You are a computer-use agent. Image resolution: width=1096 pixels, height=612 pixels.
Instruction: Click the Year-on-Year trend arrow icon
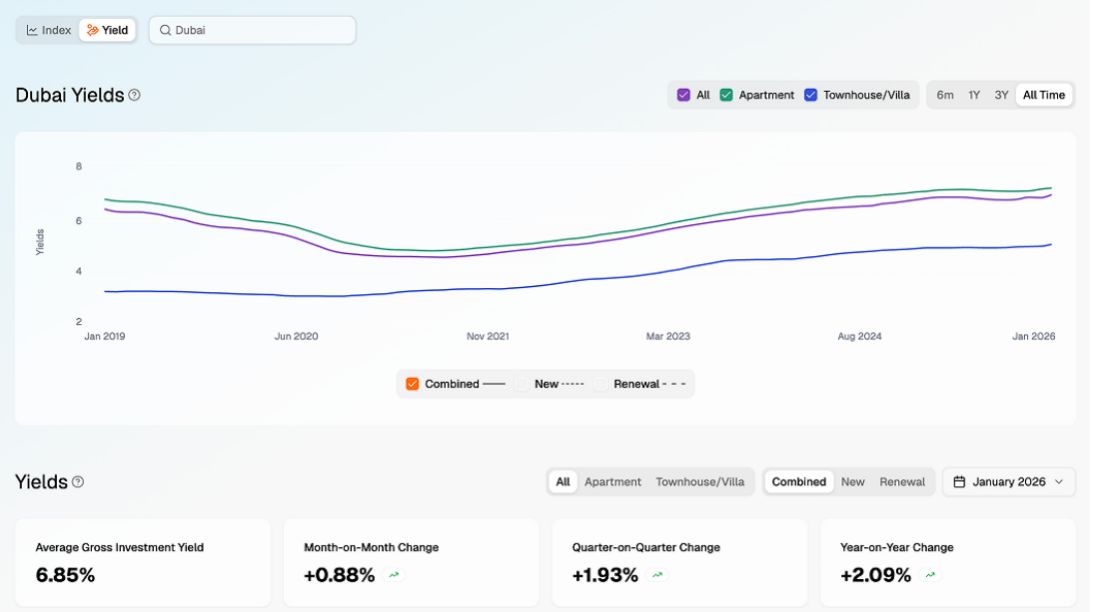(930, 575)
